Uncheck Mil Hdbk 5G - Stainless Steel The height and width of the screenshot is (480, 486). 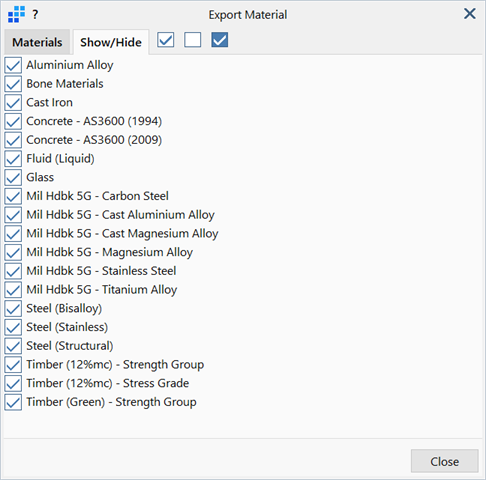(x=13, y=271)
